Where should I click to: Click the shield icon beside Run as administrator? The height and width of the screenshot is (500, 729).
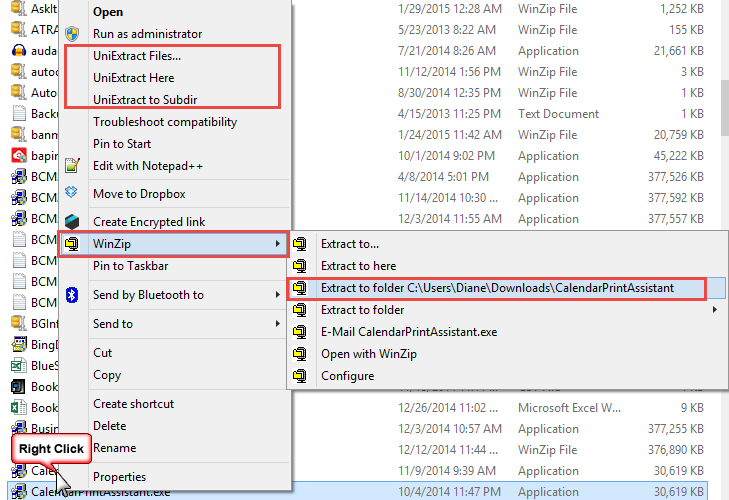71,34
